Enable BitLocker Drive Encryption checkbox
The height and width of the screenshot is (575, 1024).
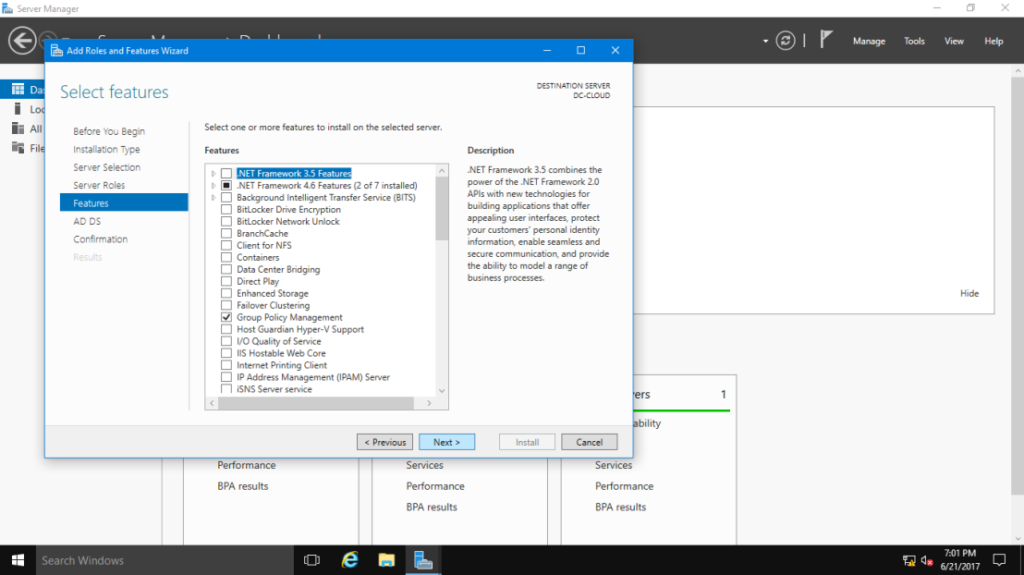[227, 210]
